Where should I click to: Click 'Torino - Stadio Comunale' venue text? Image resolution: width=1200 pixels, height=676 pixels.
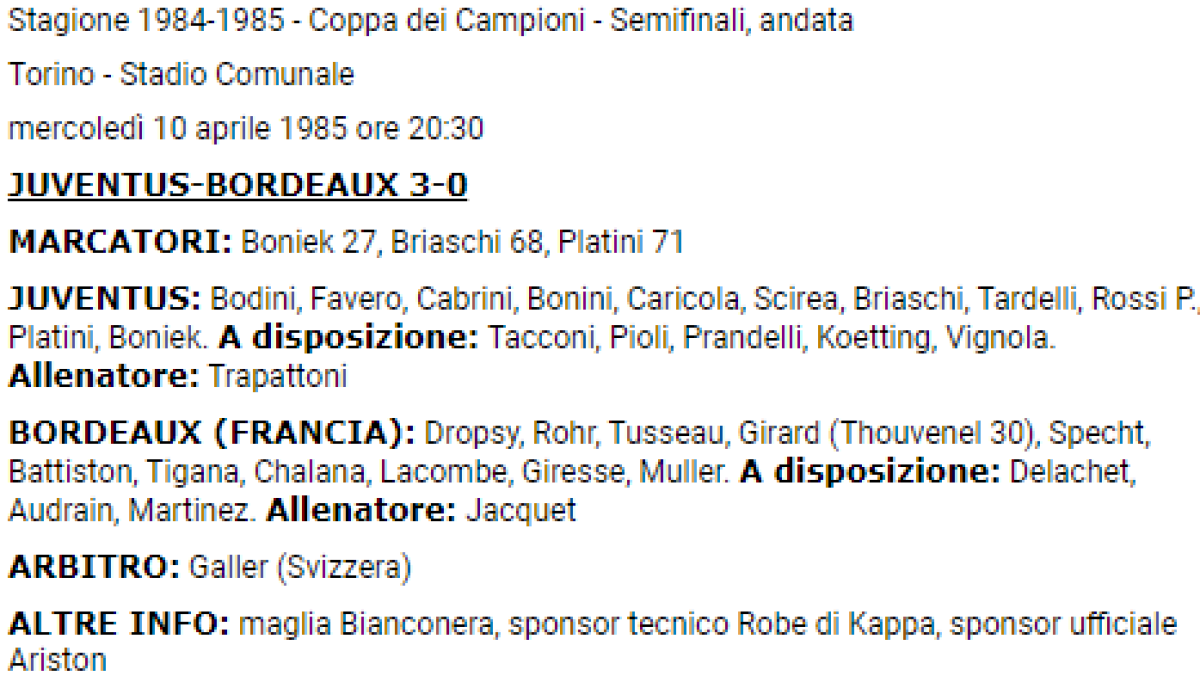(181, 75)
